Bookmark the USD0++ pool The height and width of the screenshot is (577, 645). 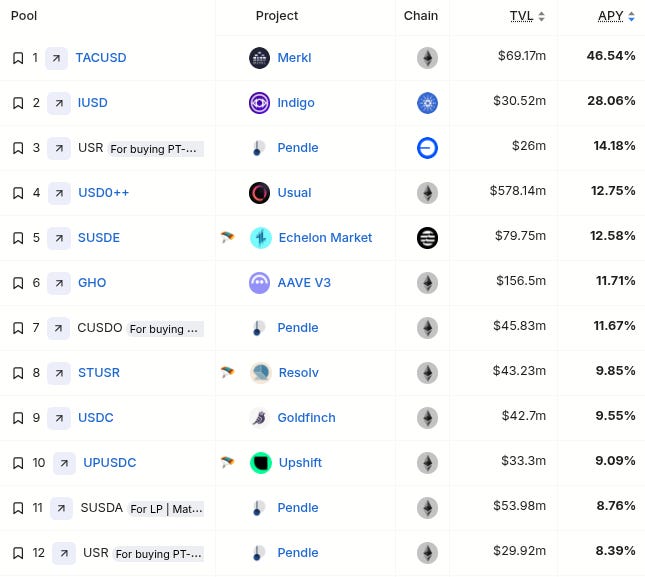click(x=18, y=193)
